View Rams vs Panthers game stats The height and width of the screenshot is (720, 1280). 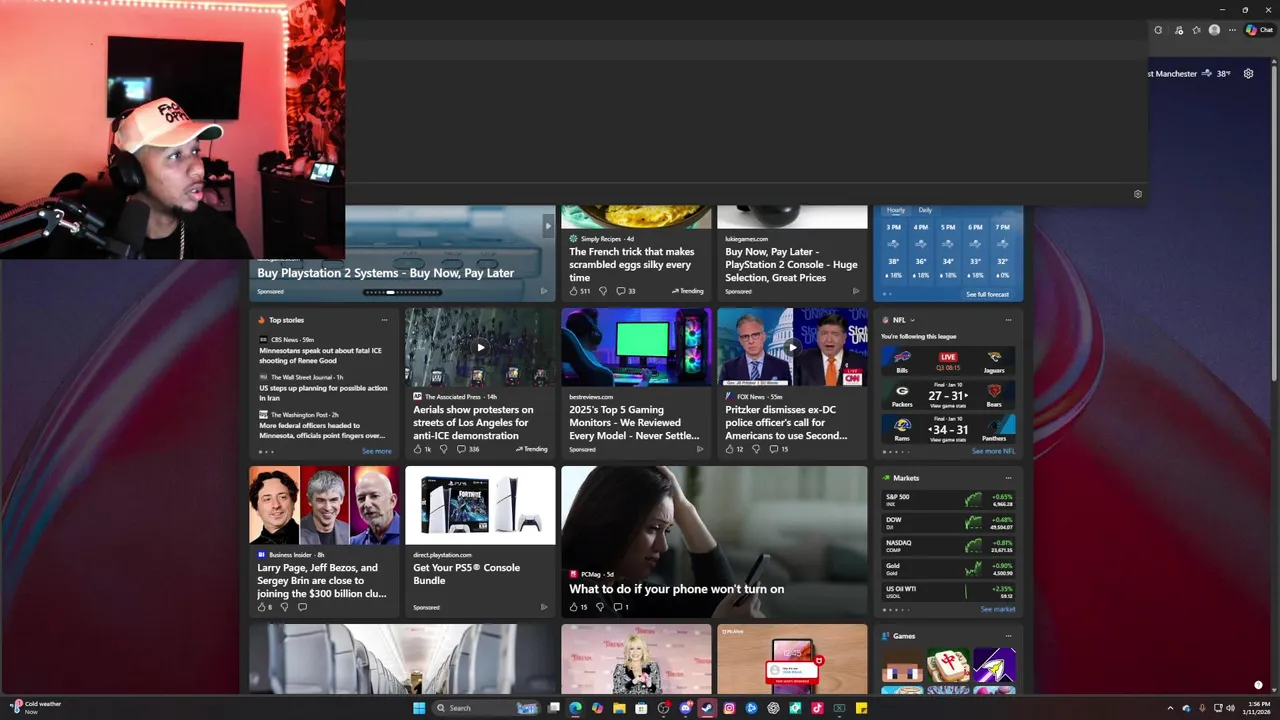[x=948, y=429]
